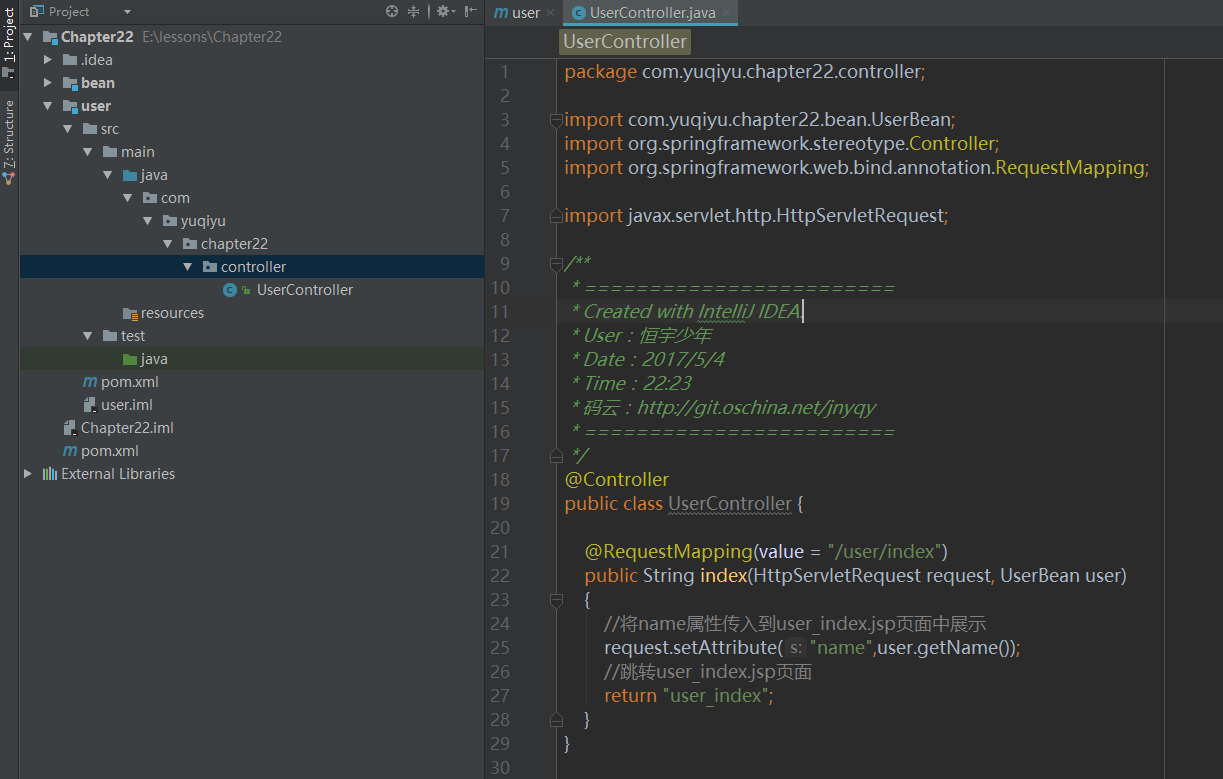The image size is (1223, 779).
Task: Open the Project view type dropdown
Action: pos(127,12)
